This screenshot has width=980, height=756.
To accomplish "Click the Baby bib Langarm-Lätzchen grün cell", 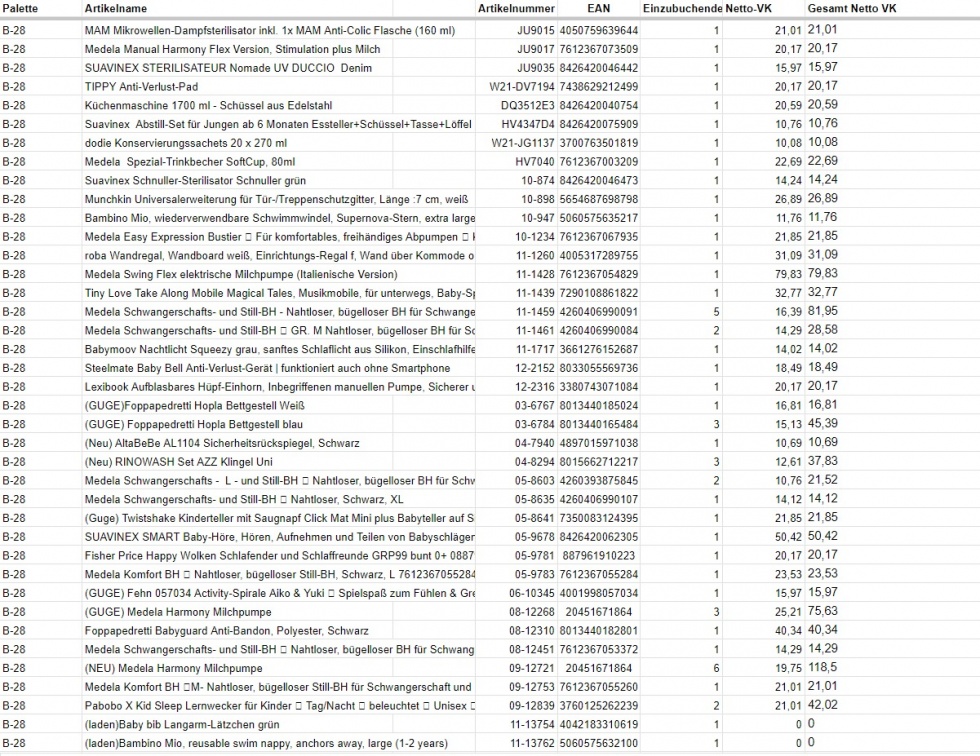I will (x=182, y=724).
